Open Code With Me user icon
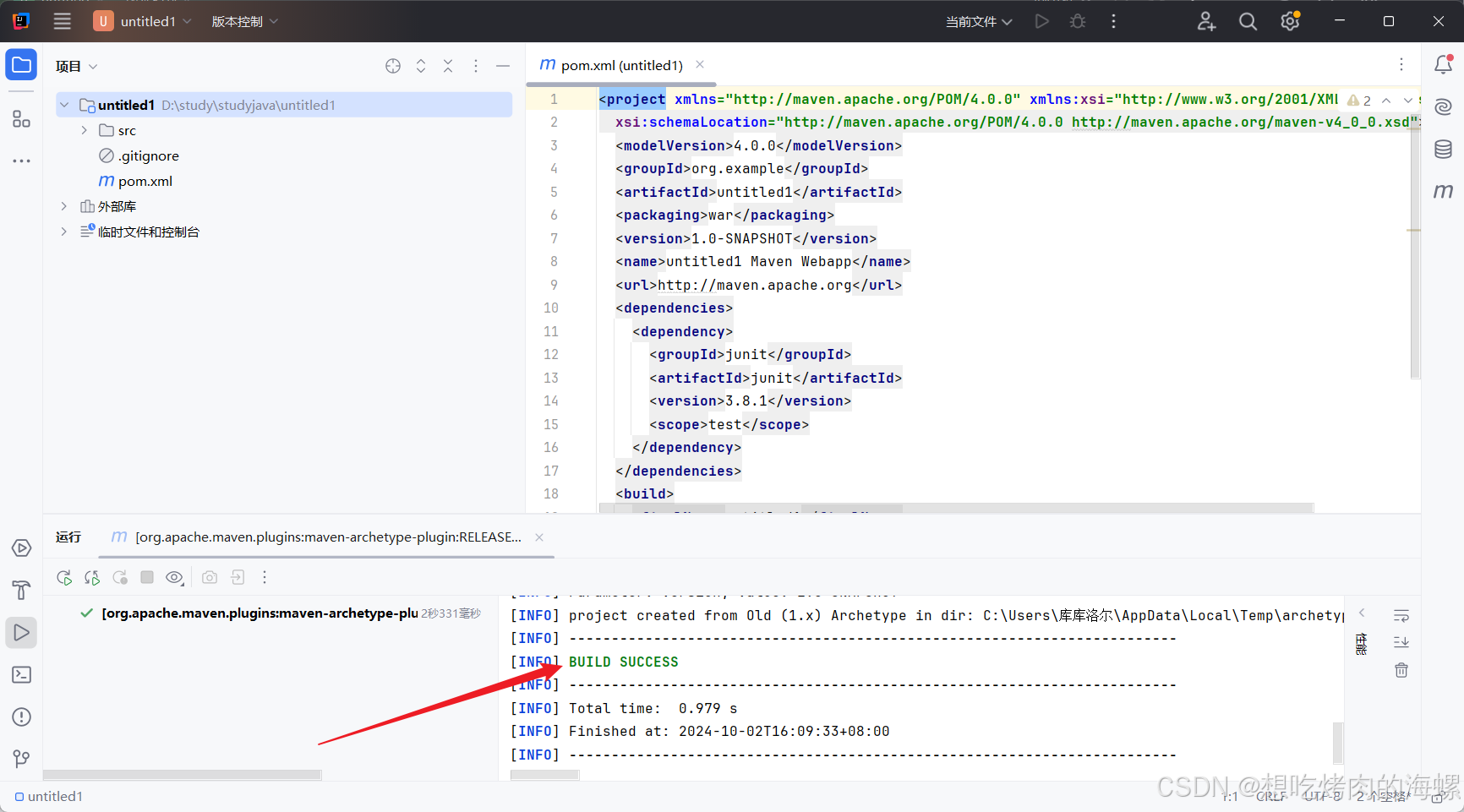Image resolution: width=1464 pixels, height=812 pixels. [x=1206, y=21]
